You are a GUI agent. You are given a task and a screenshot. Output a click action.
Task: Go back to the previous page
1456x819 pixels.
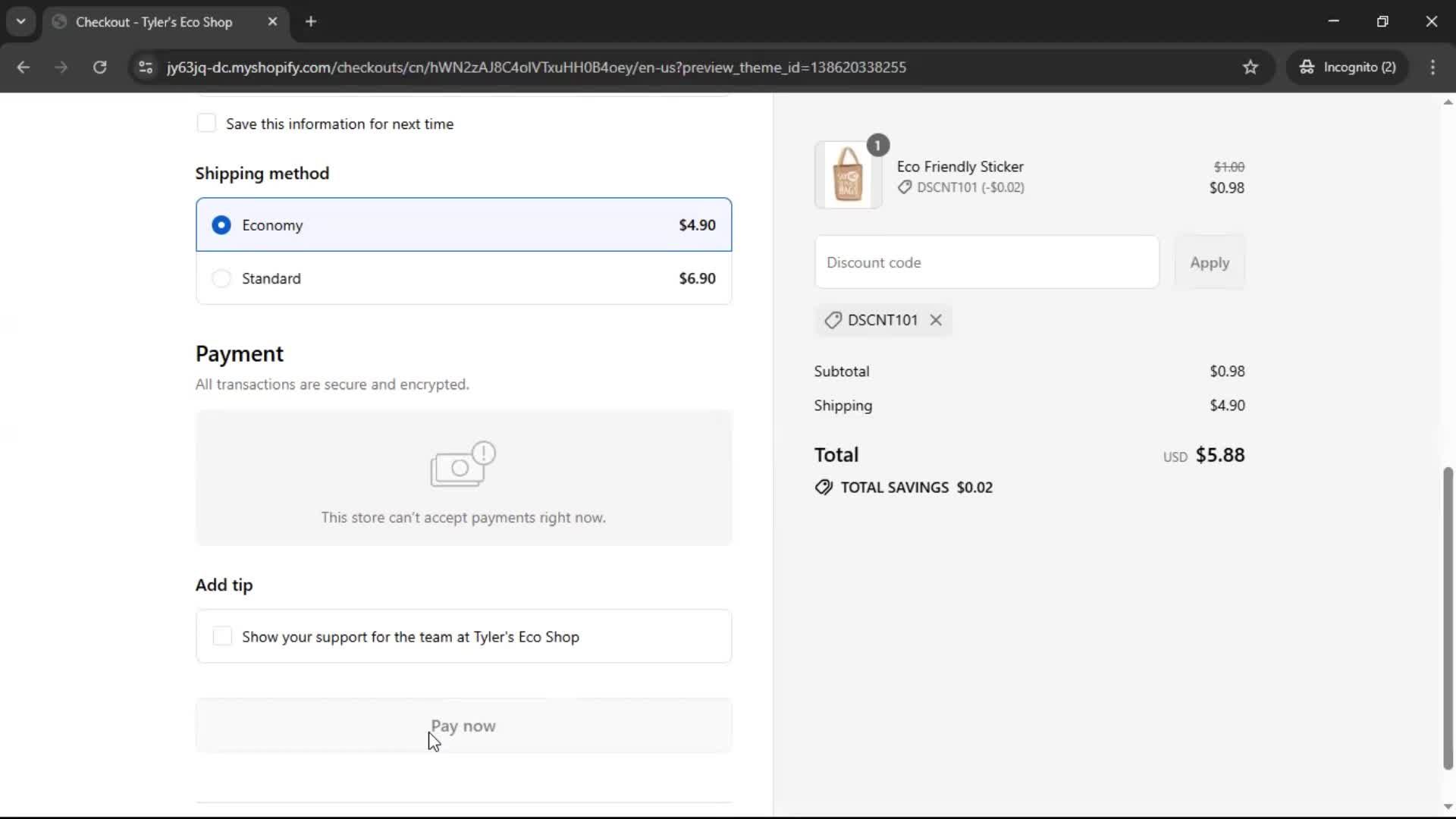point(24,67)
